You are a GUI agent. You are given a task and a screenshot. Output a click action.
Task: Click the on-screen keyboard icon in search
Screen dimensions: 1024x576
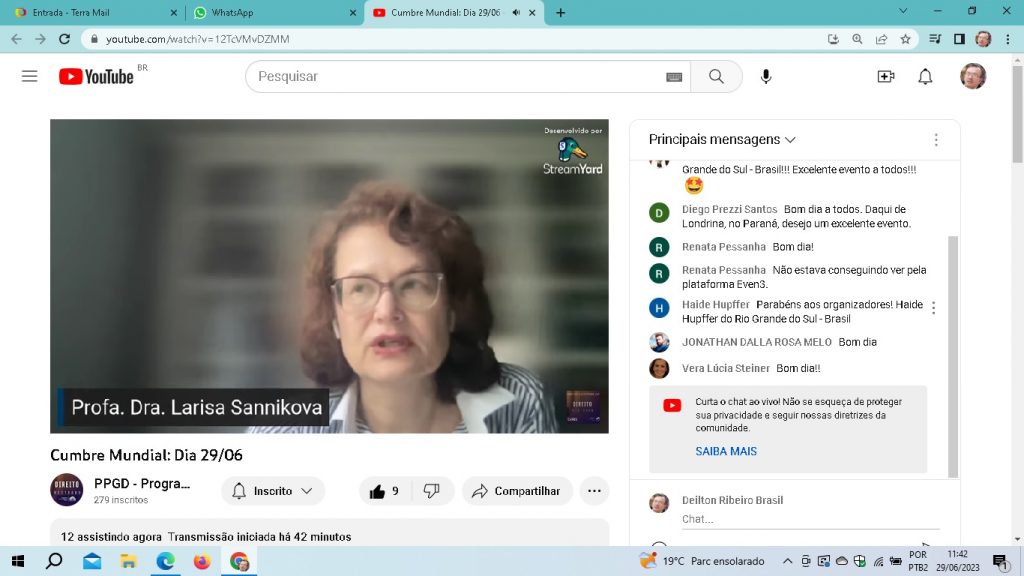[674, 77]
